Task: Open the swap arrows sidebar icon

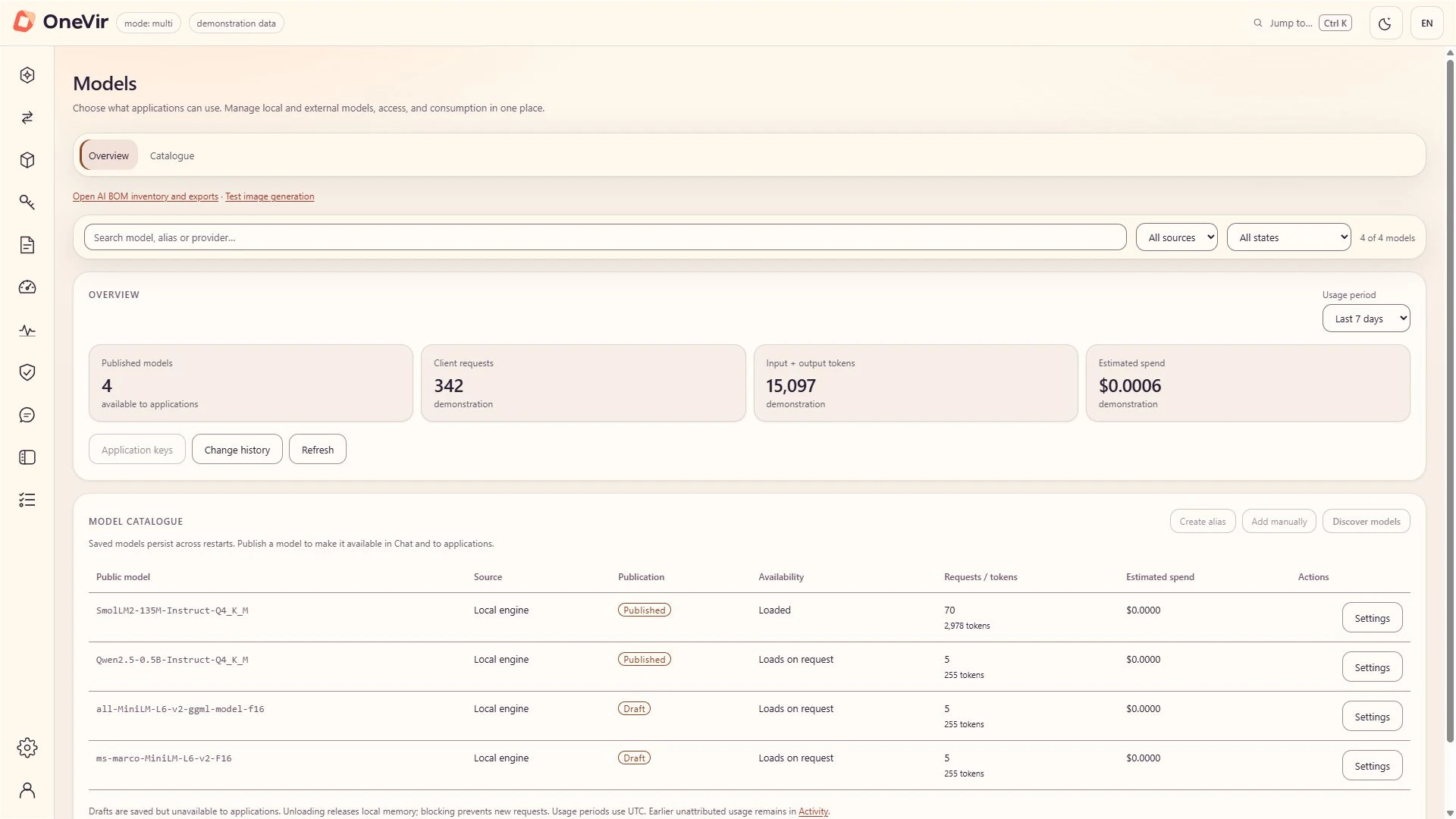Action: [x=27, y=118]
